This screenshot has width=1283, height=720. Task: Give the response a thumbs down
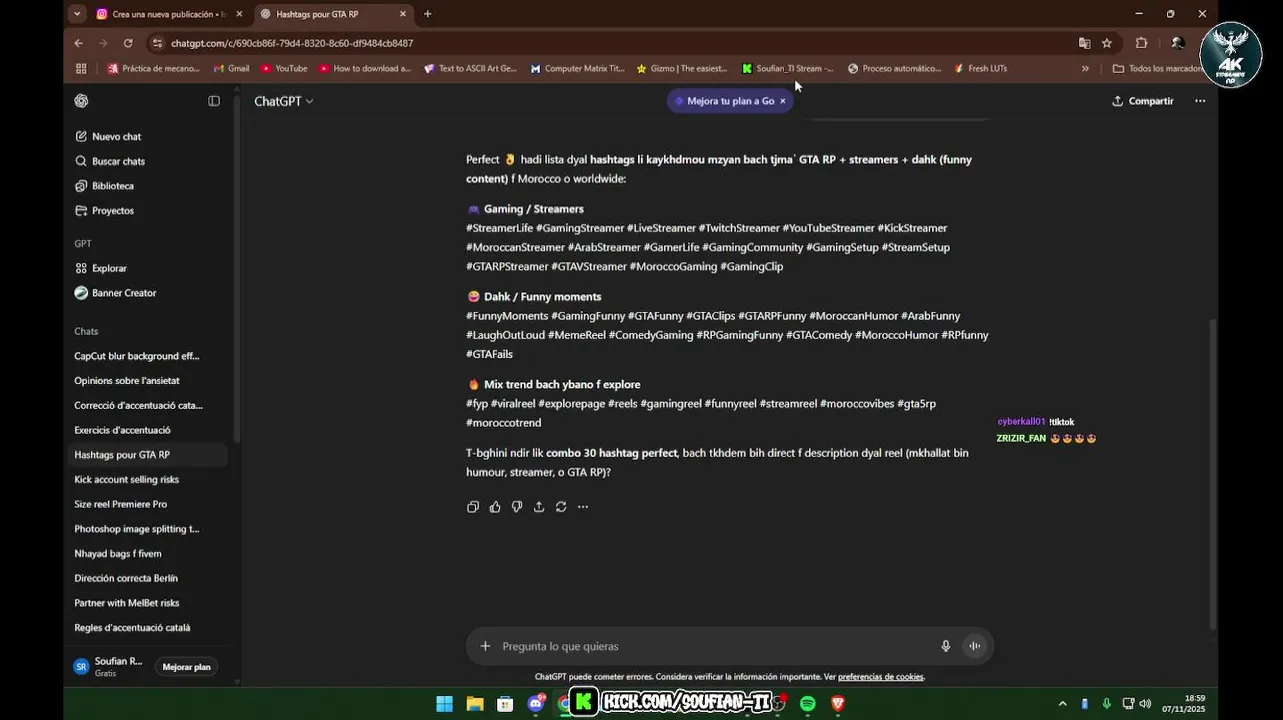coord(517,507)
